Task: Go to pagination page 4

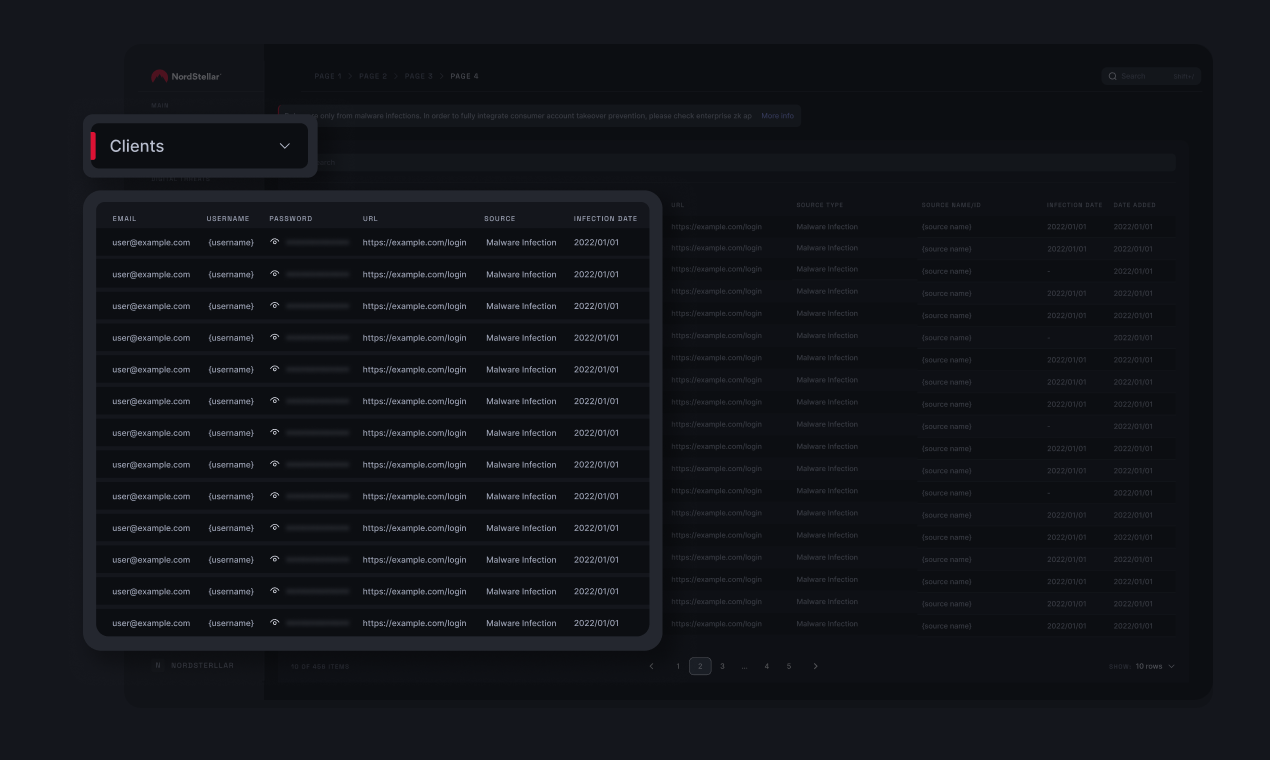Action: pos(767,666)
